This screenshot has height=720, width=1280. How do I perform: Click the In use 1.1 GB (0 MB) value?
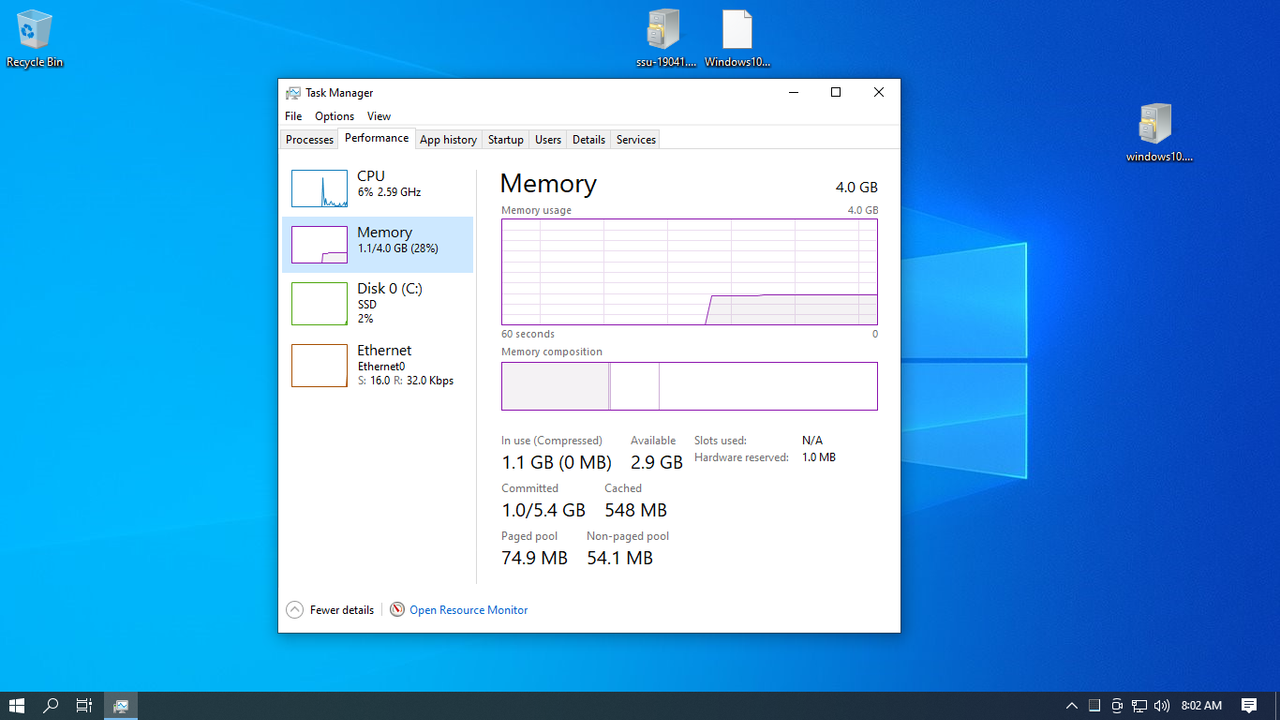point(556,462)
